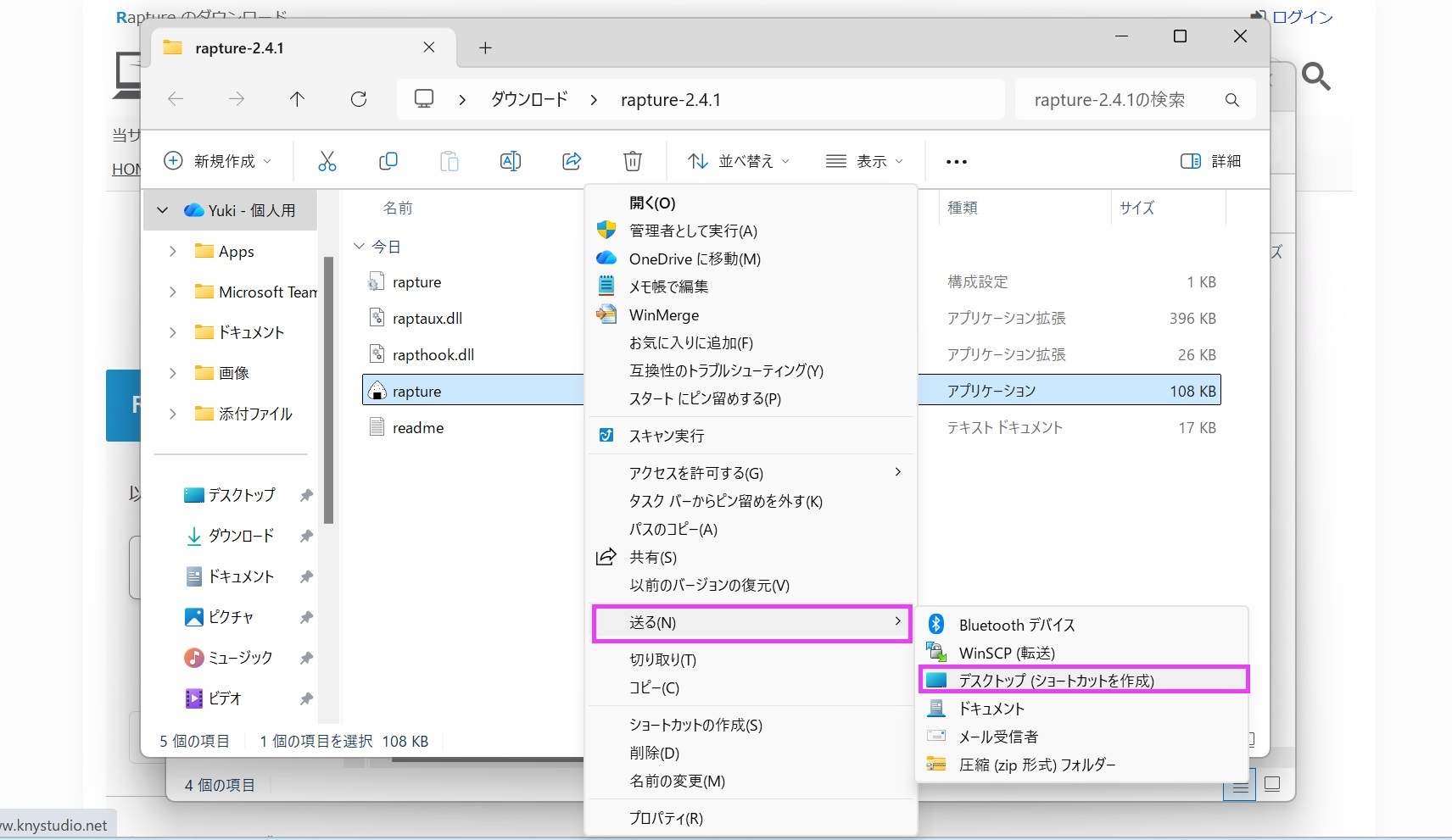Click the Rename icon in toolbar
Screen dimensions: 1452x840
511,161
